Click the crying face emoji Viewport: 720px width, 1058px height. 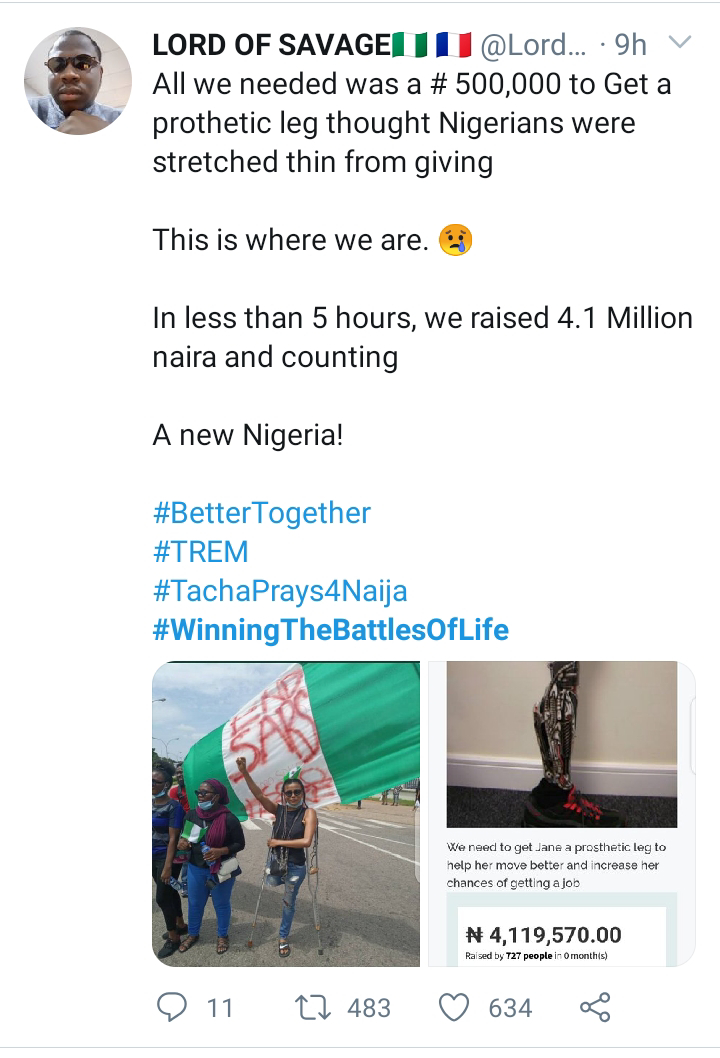[455, 240]
